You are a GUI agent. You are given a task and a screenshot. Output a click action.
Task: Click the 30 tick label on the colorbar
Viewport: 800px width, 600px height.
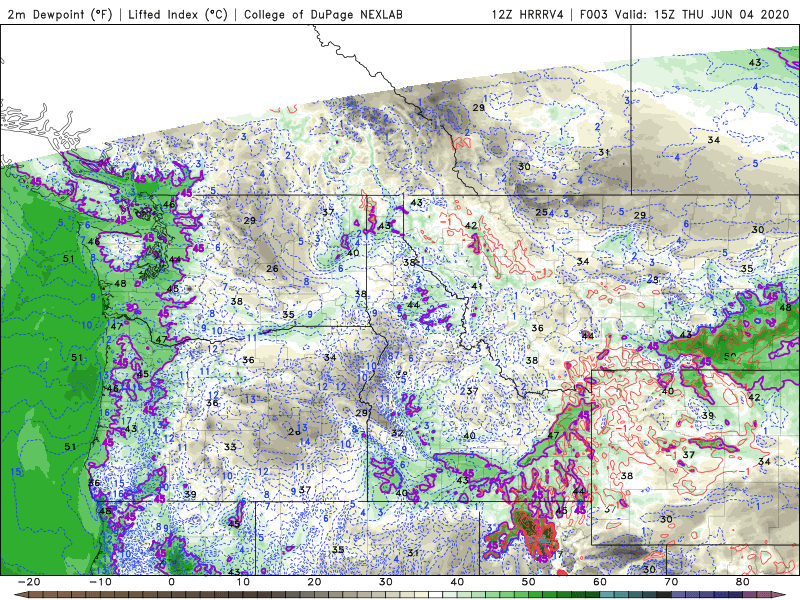coord(386,582)
